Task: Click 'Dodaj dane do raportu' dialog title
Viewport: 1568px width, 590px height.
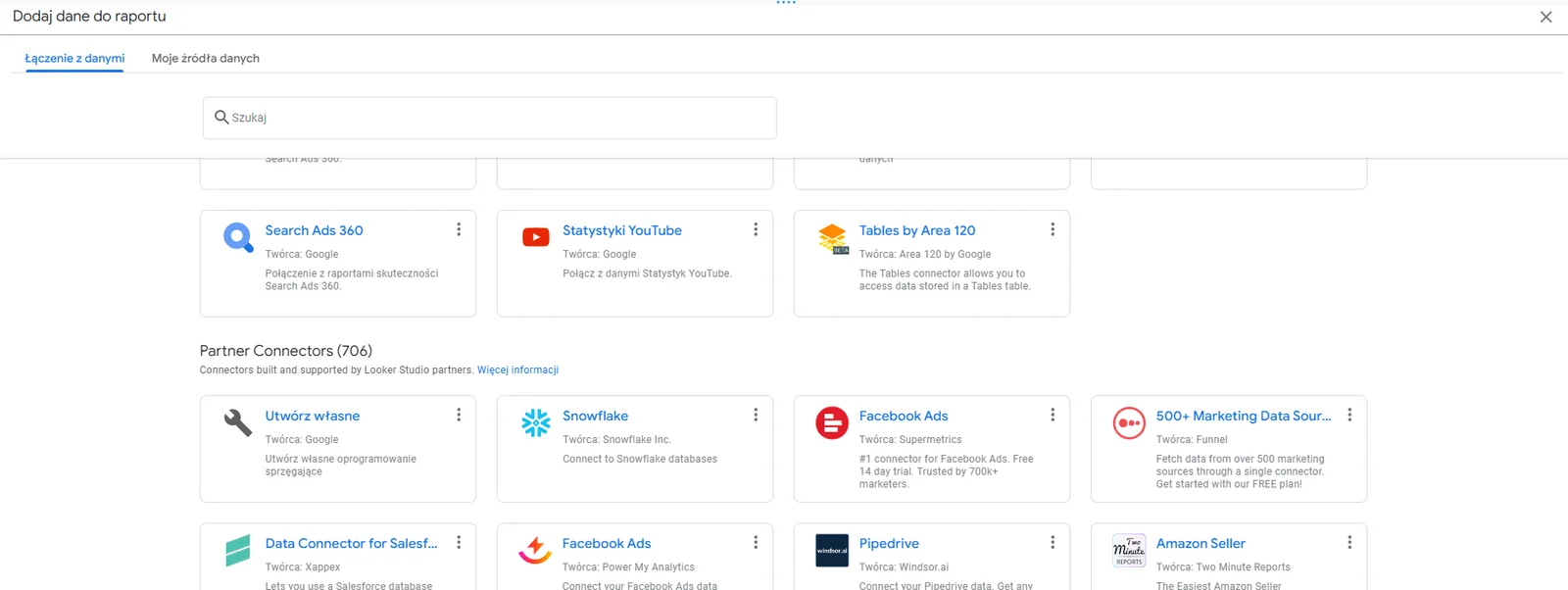Action: (x=89, y=17)
